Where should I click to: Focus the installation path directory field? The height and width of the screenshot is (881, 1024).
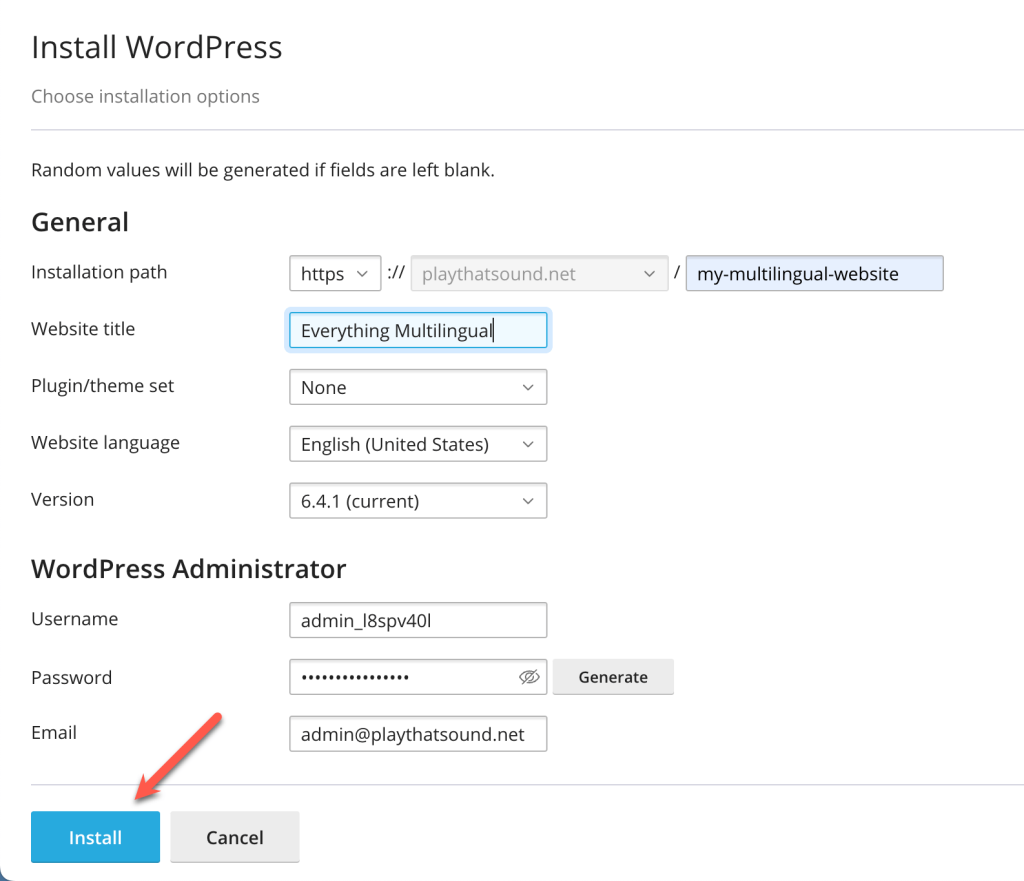(814, 273)
